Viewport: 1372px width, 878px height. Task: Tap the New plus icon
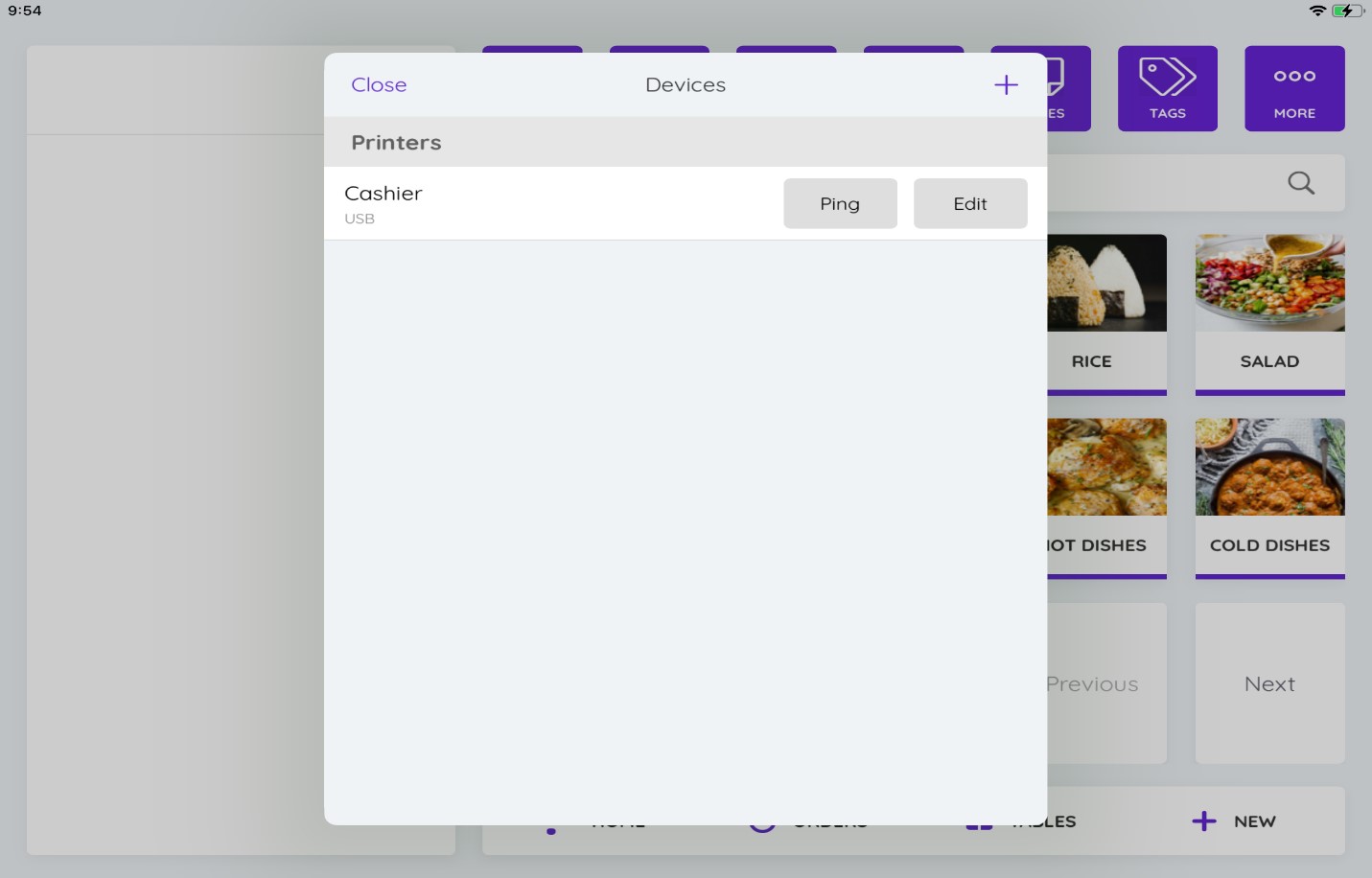pos(1204,821)
